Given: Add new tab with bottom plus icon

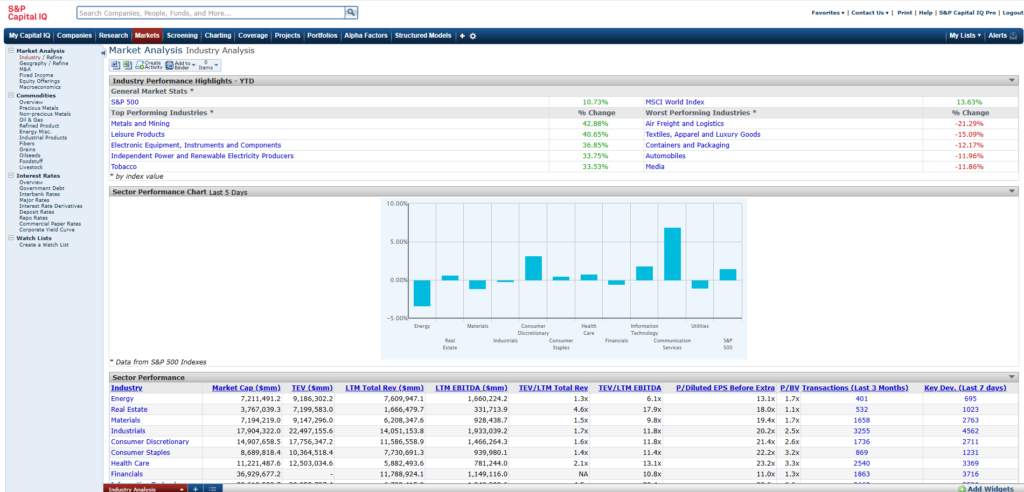Looking at the screenshot, I should (195, 488).
